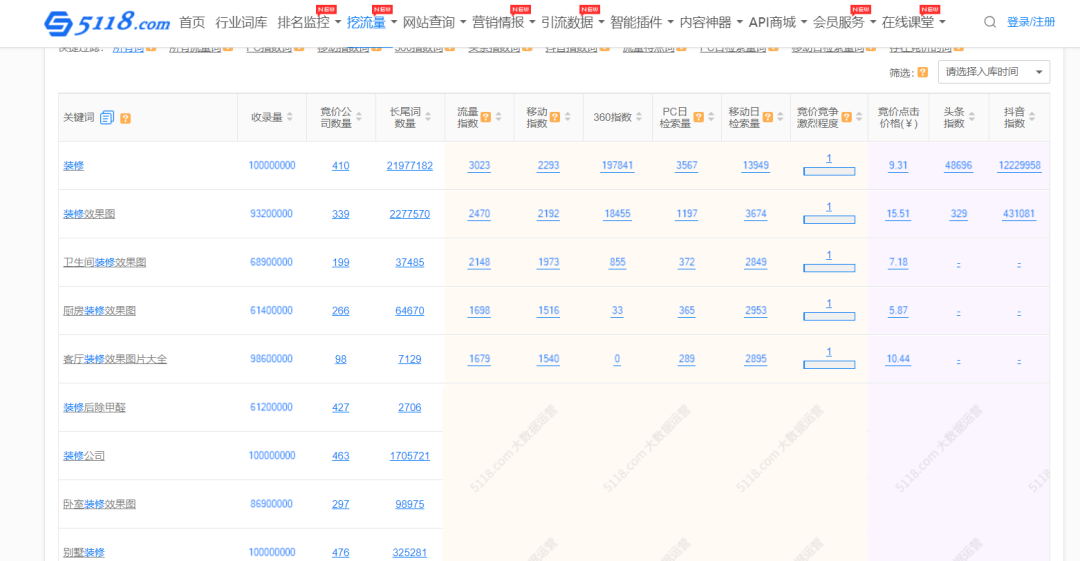Viewport: 1080px width, 561px height.
Task: Click long-tail count 21977182
Action: click(x=410, y=165)
